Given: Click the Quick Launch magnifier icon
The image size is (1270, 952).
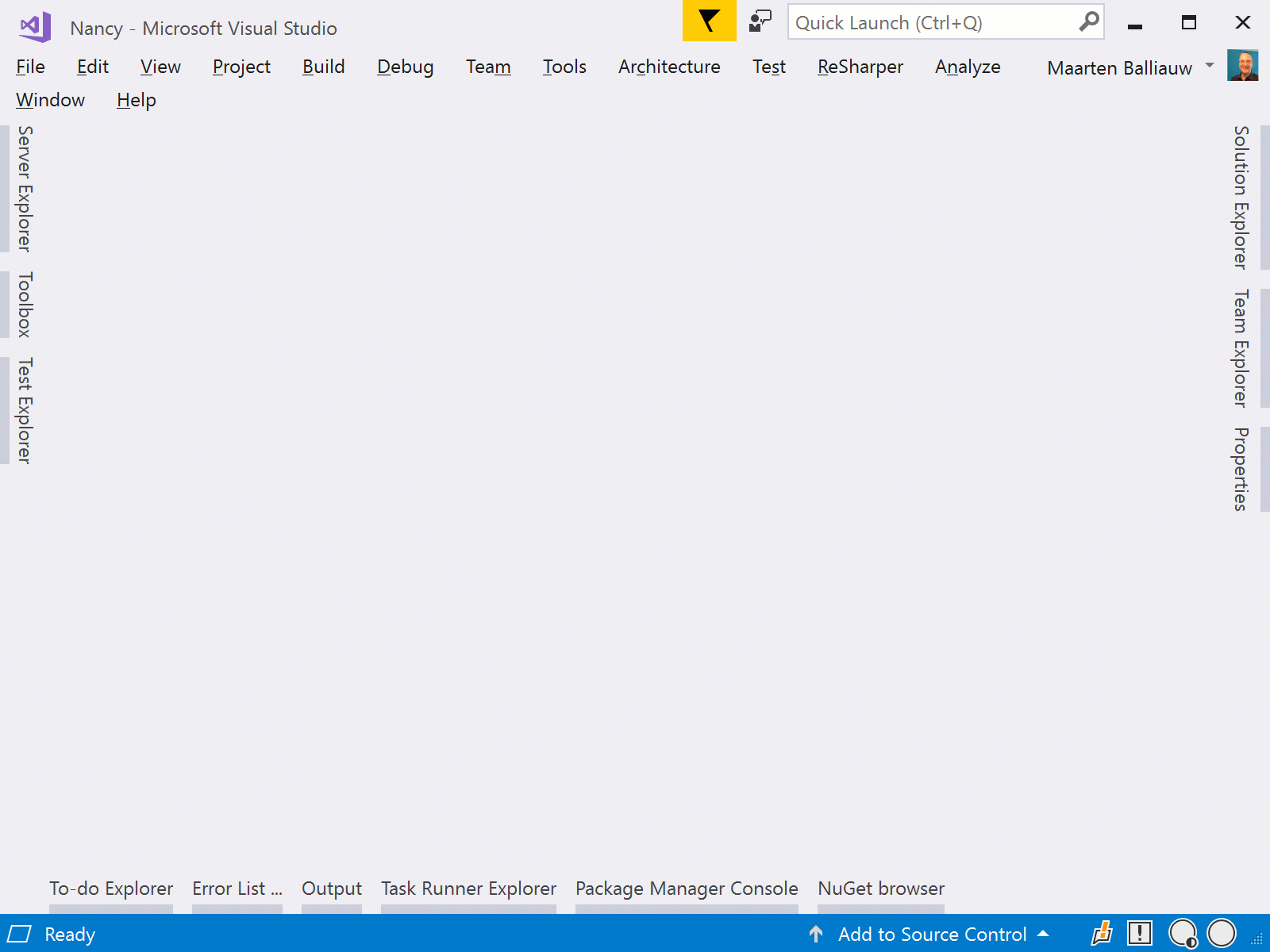Looking at the screenshot, I should pyautogui.click(x=1087, y=21).
